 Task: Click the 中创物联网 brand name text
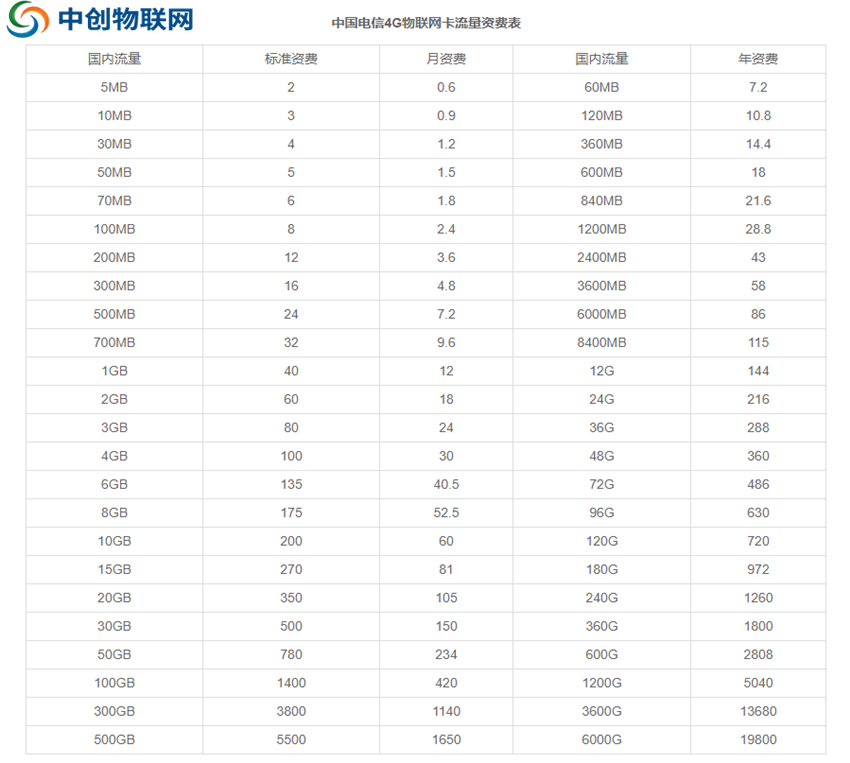pyautogui.click(x=126, y=20)
